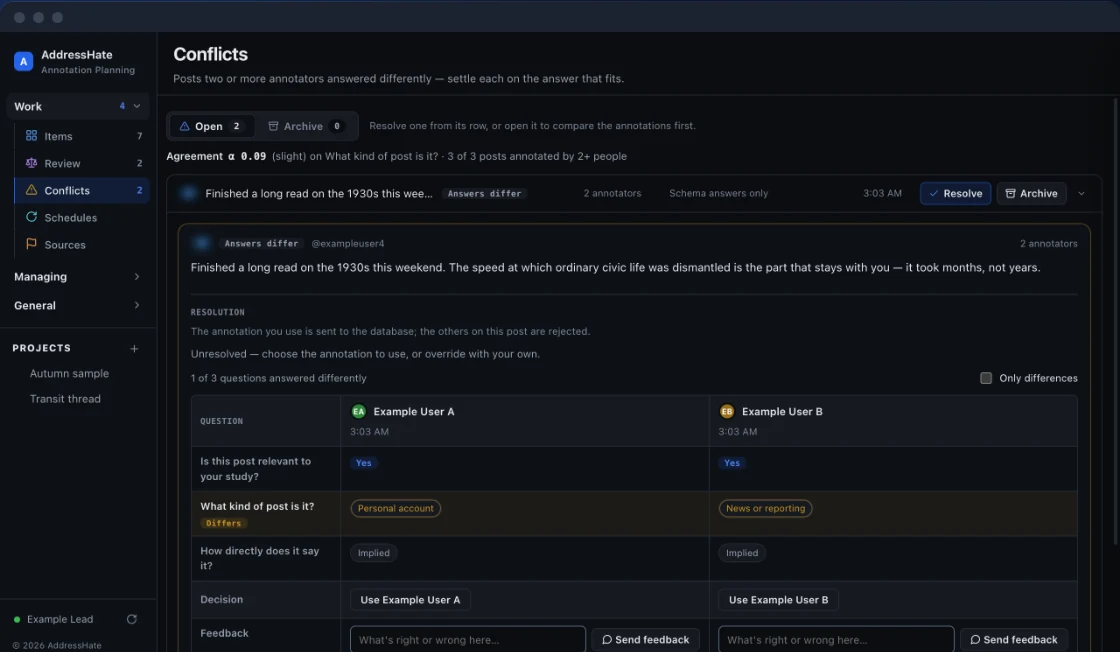Open the Review section
1120x652 pixels.
point(81,163)
